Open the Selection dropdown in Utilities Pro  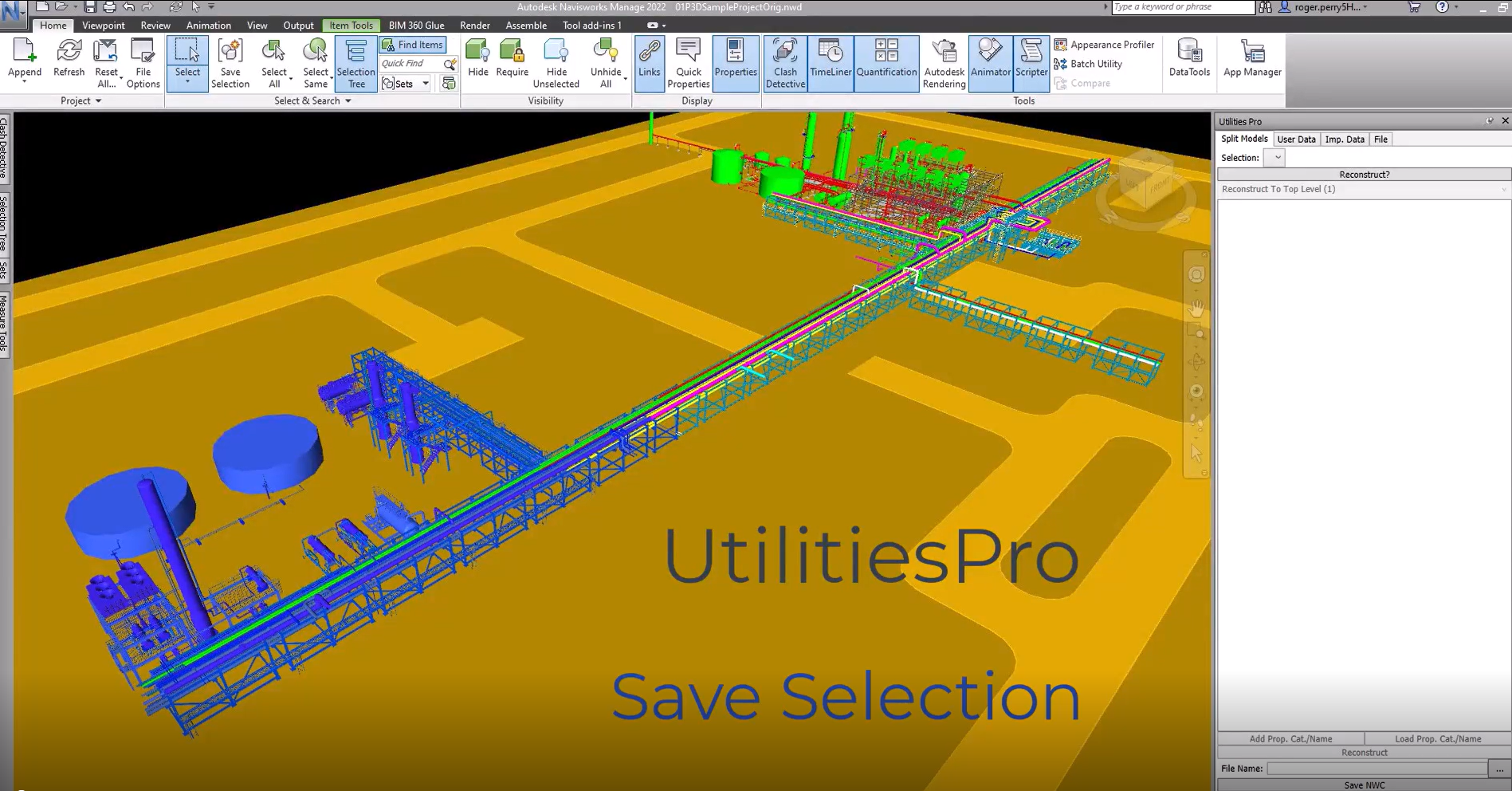1274,158
